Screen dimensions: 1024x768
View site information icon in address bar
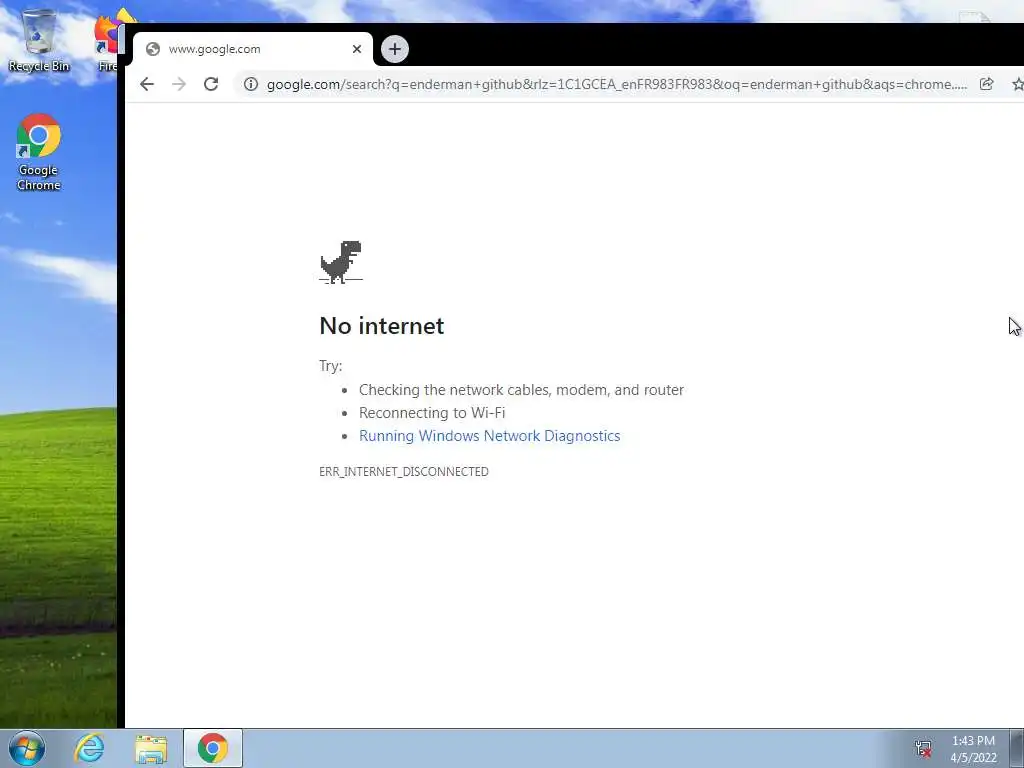coord(251,84)
